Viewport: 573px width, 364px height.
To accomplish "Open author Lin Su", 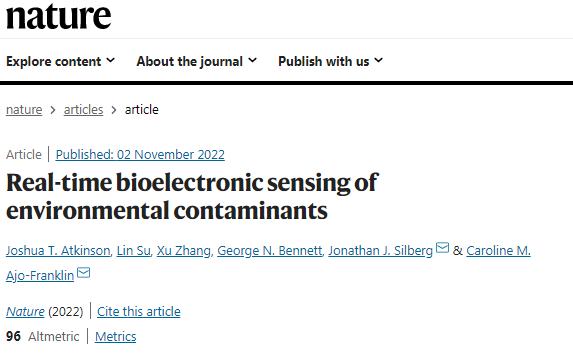I will pyautogui.click(x=133, y=251).
